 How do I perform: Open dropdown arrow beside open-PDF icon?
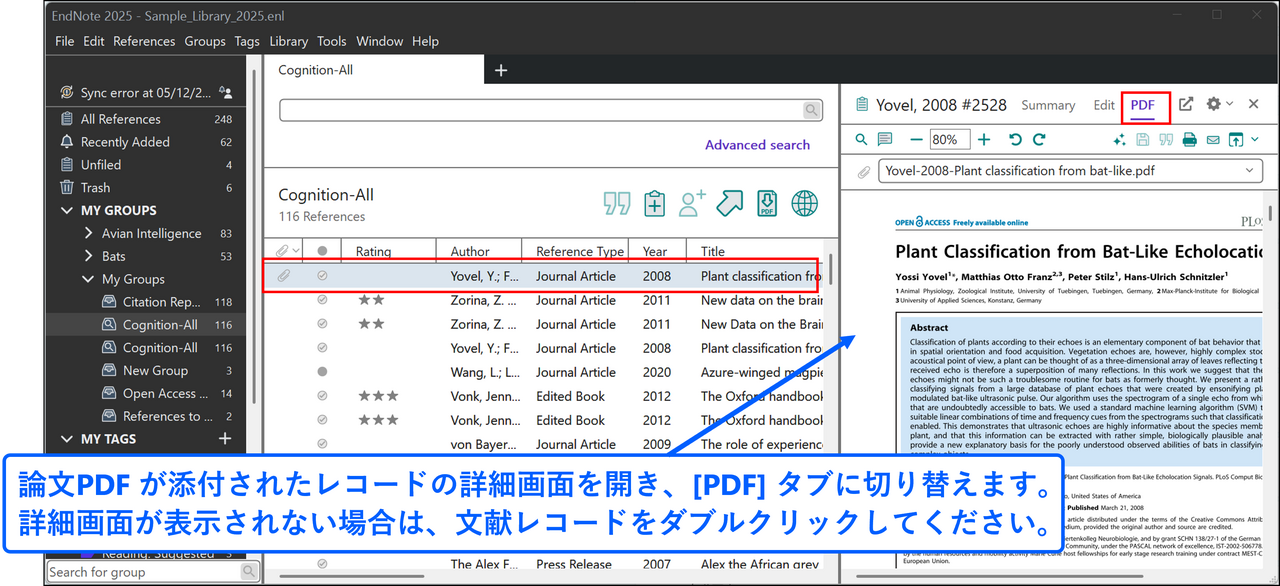pyautogui.click(x=1254, y=140)
